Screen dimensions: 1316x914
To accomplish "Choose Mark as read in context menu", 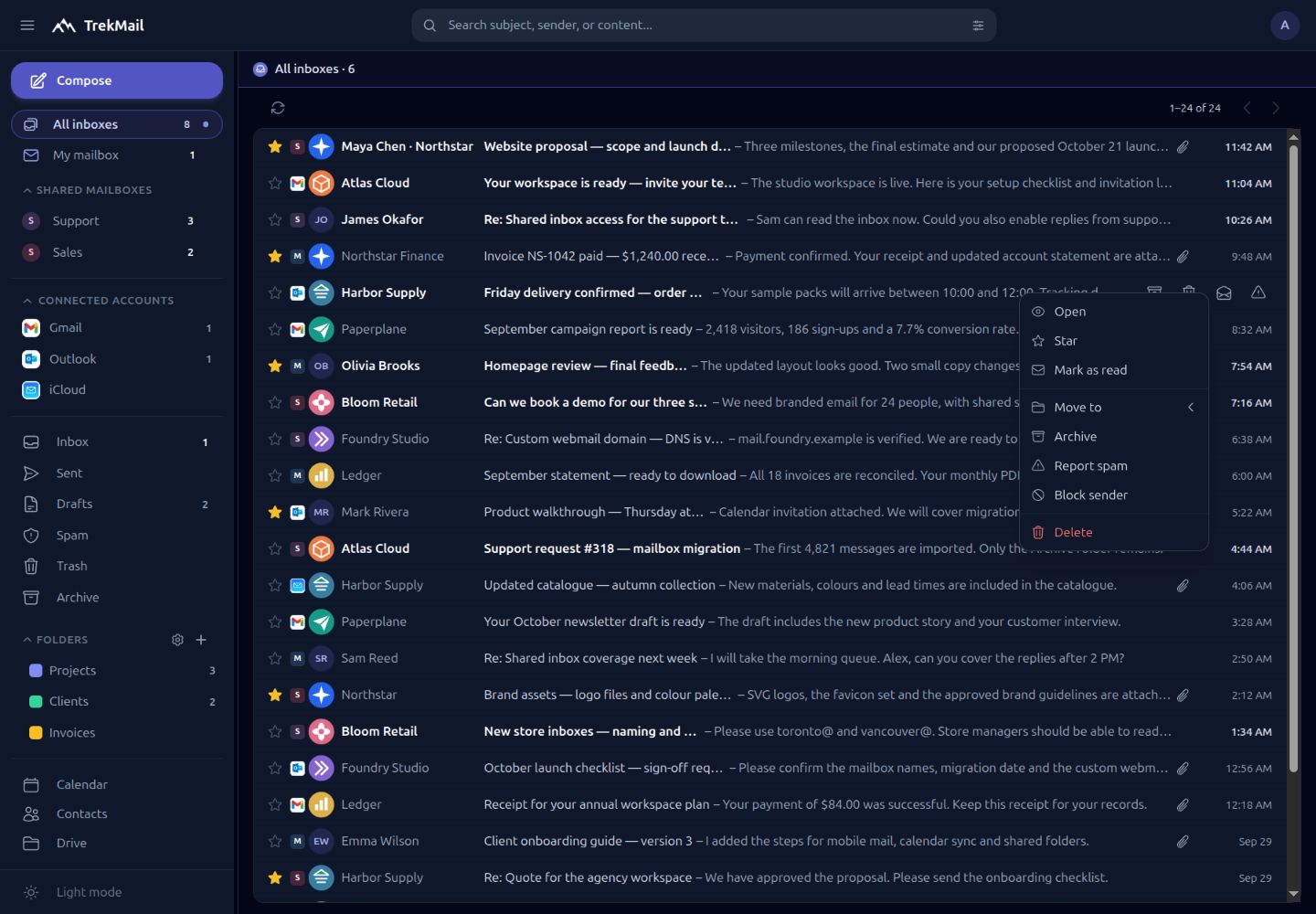I will (x=1114, y=370).
